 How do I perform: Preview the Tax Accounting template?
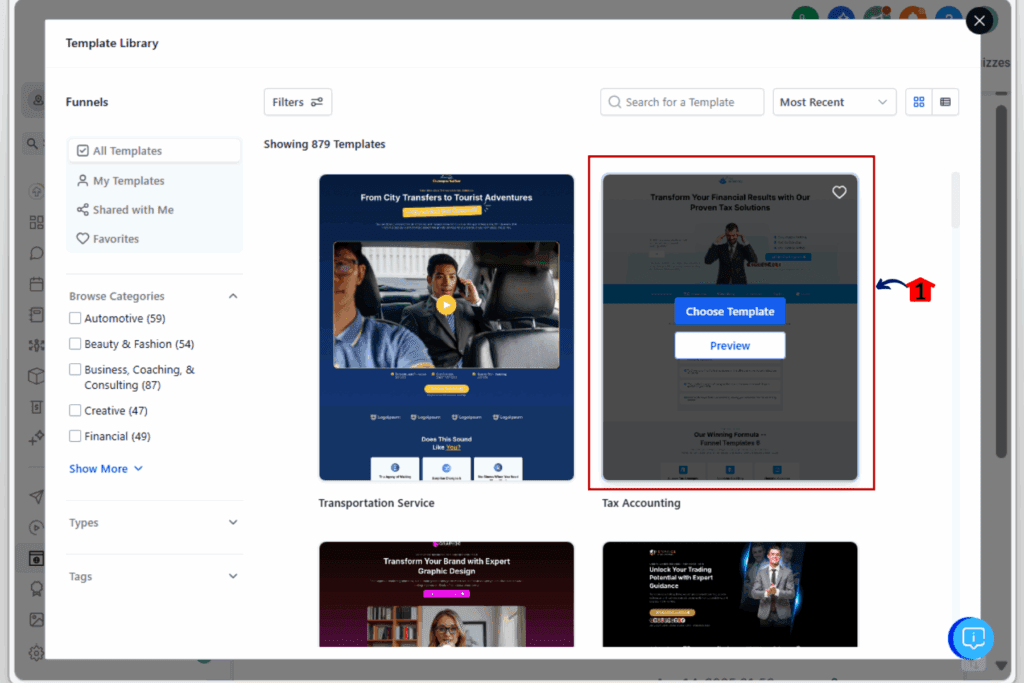pos(729,345)
